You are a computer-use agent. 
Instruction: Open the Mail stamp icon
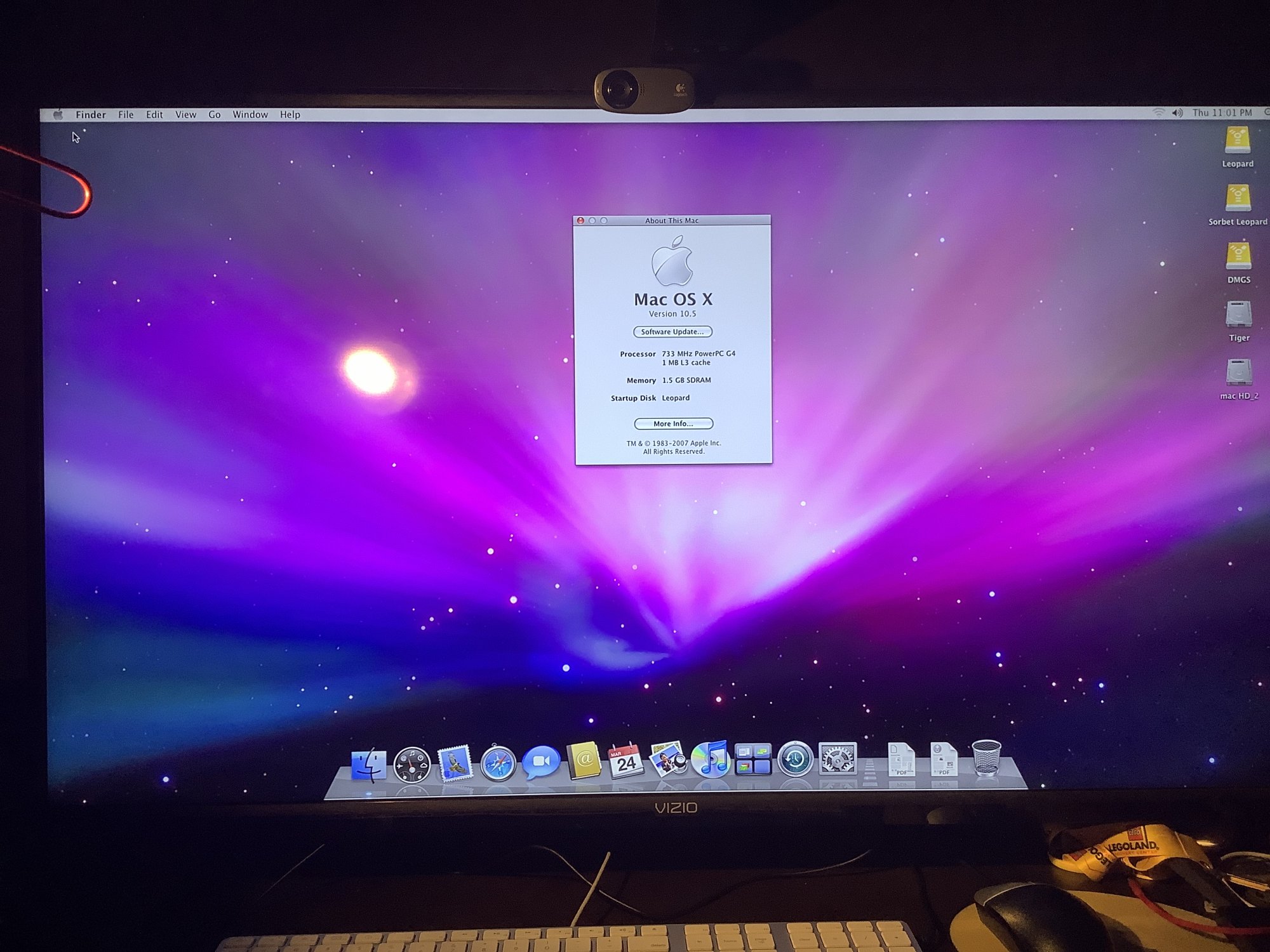[x=455, y=764]
